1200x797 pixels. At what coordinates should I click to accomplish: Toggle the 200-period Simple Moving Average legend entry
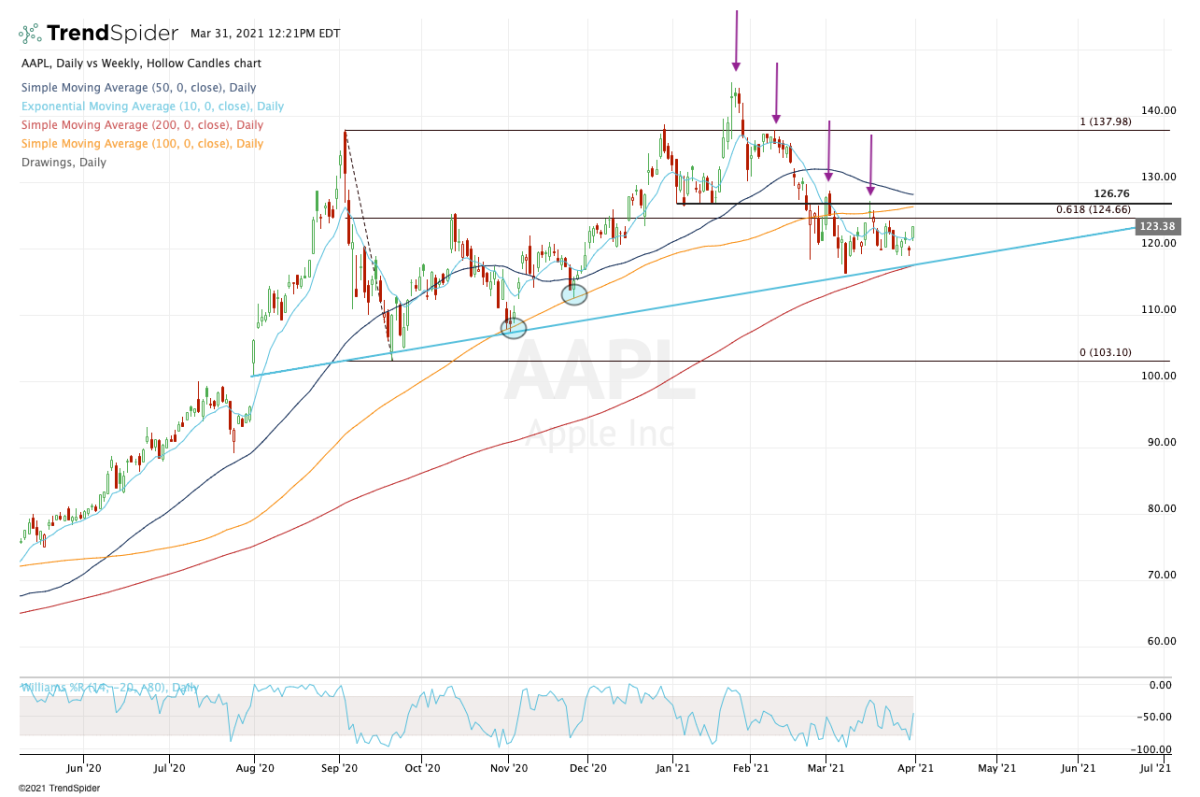tap(141, 125)
